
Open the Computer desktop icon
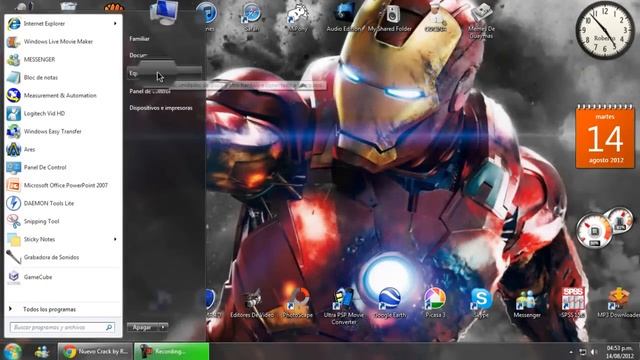tap(163, 13)
